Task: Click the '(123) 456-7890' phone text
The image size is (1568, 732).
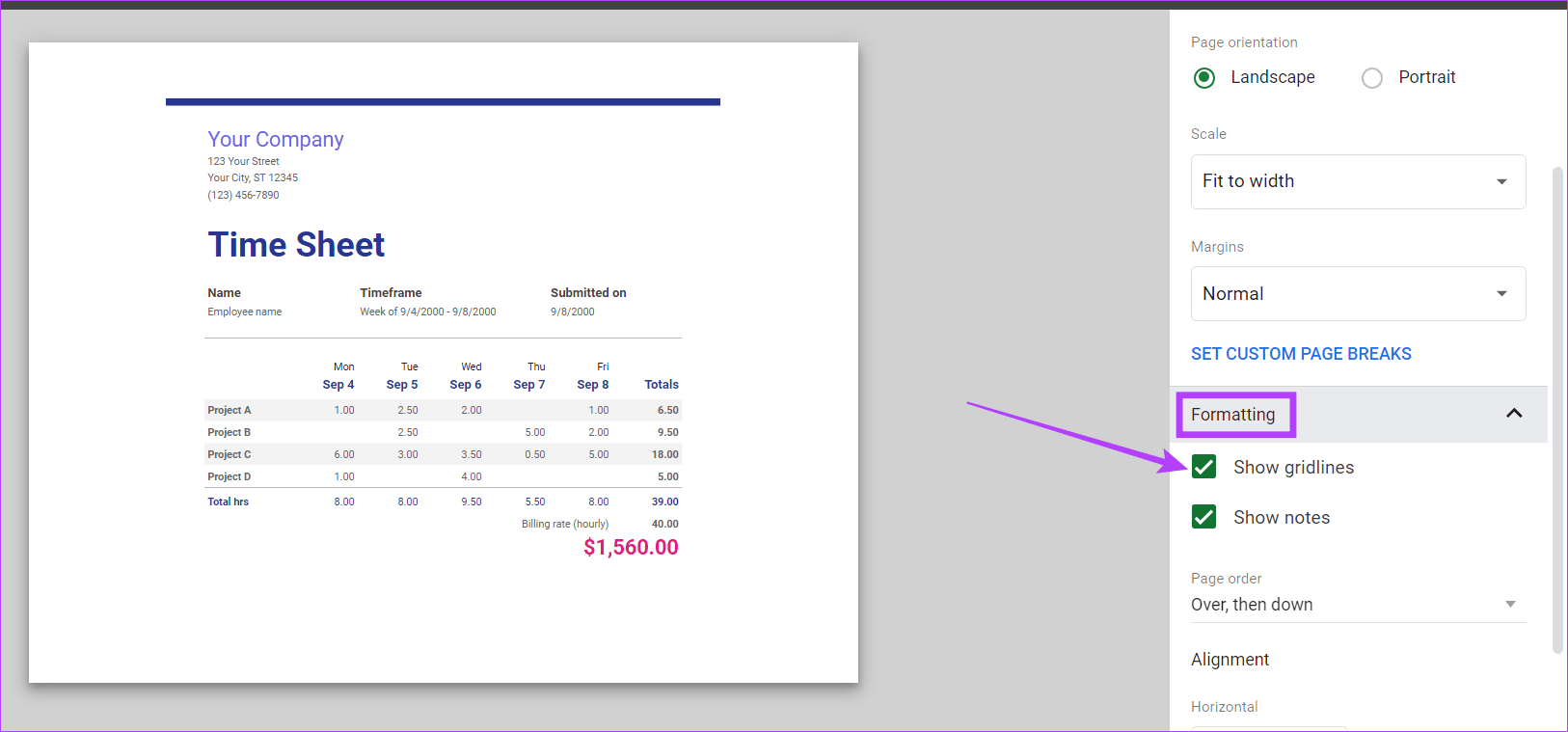Action: pyautogui.click(x=243, y=195)
